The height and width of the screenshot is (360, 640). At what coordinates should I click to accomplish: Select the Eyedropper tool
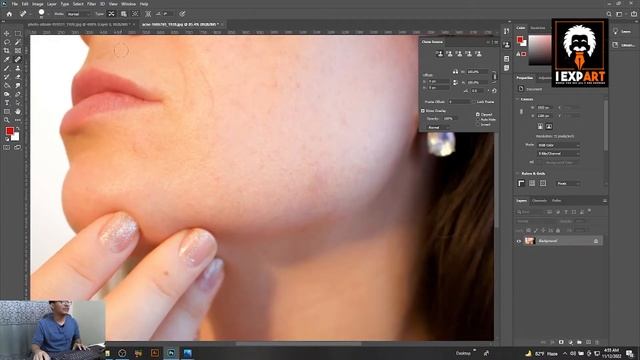(7, 60)
